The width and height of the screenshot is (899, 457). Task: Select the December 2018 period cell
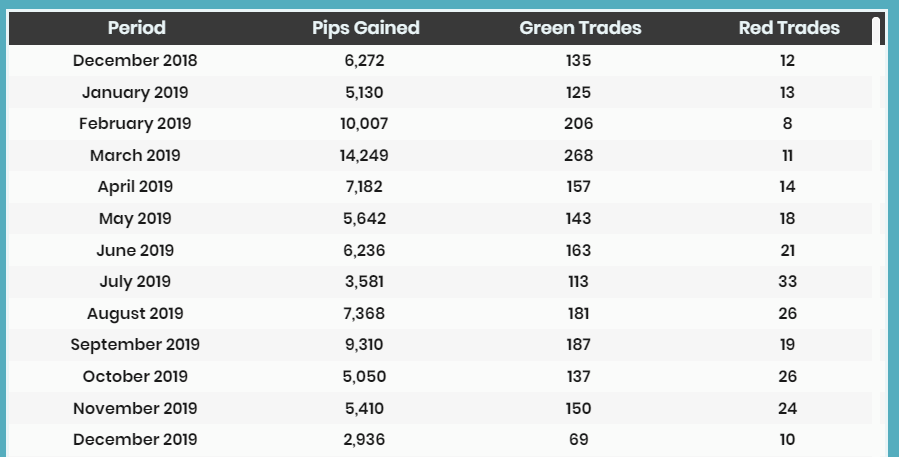(135, 61)
